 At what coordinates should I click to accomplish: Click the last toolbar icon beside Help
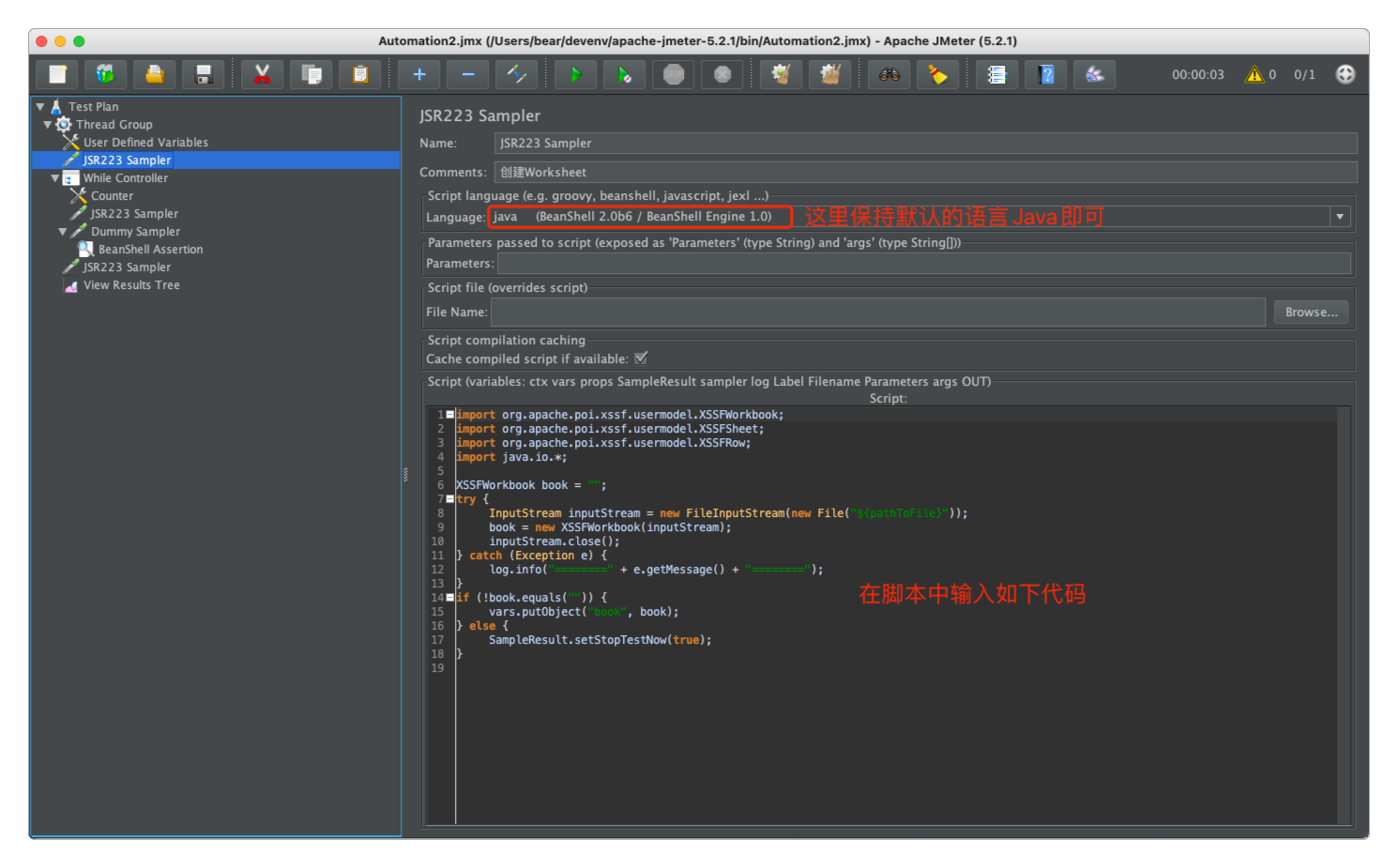(1095, 74)
